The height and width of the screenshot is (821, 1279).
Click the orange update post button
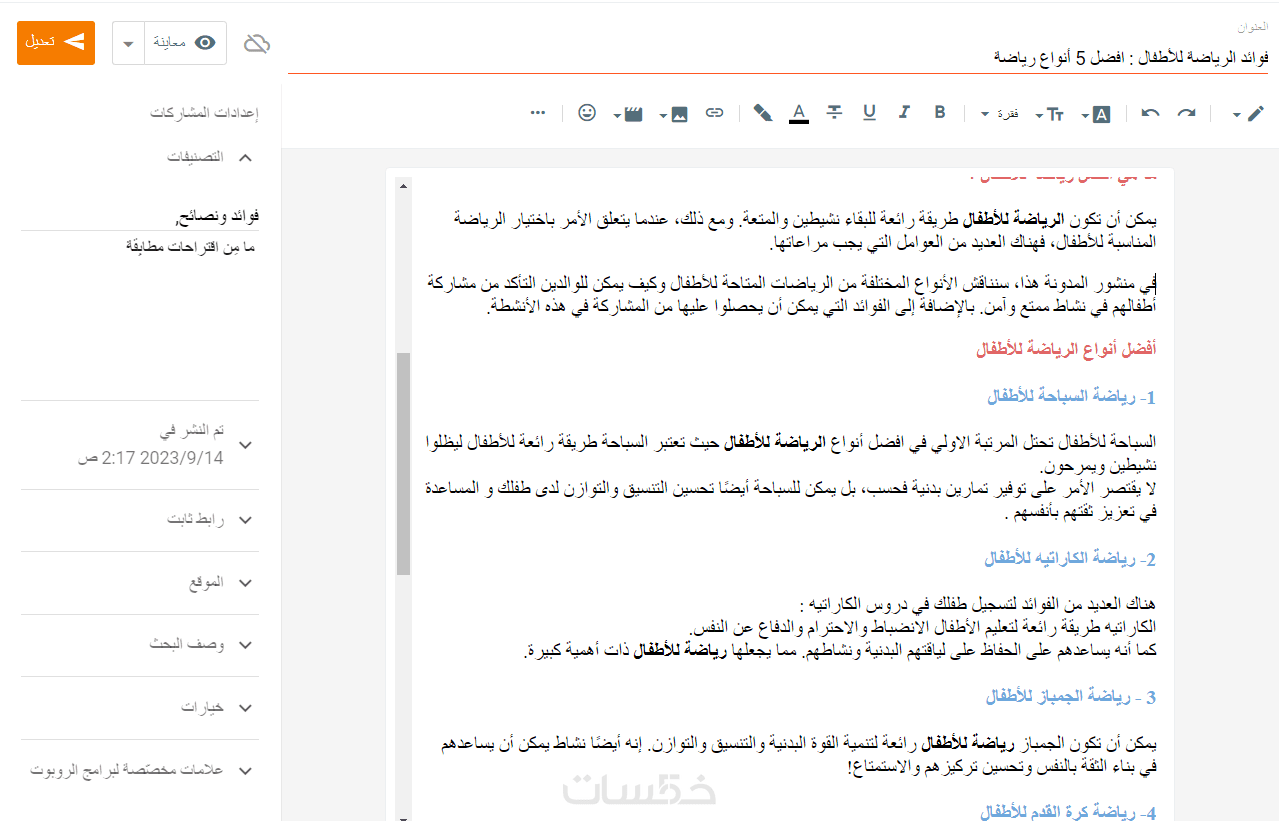click(x=56, y=43)
